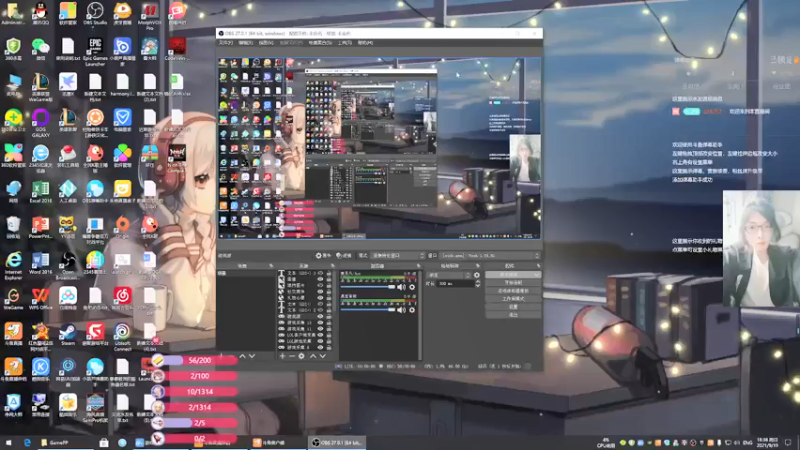This screenshot has width=800, height=450.
Task: Move selected source down in Sources list
Action: click(x=322, y=356)
